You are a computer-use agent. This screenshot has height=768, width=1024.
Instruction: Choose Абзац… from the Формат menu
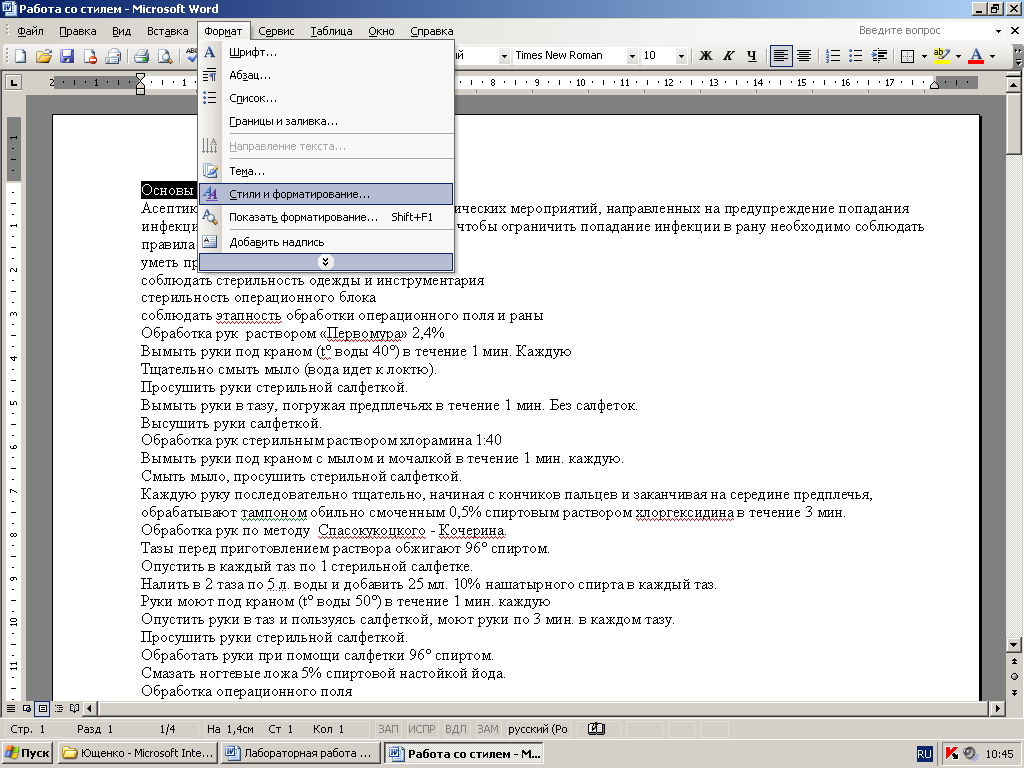pos(325,75)
